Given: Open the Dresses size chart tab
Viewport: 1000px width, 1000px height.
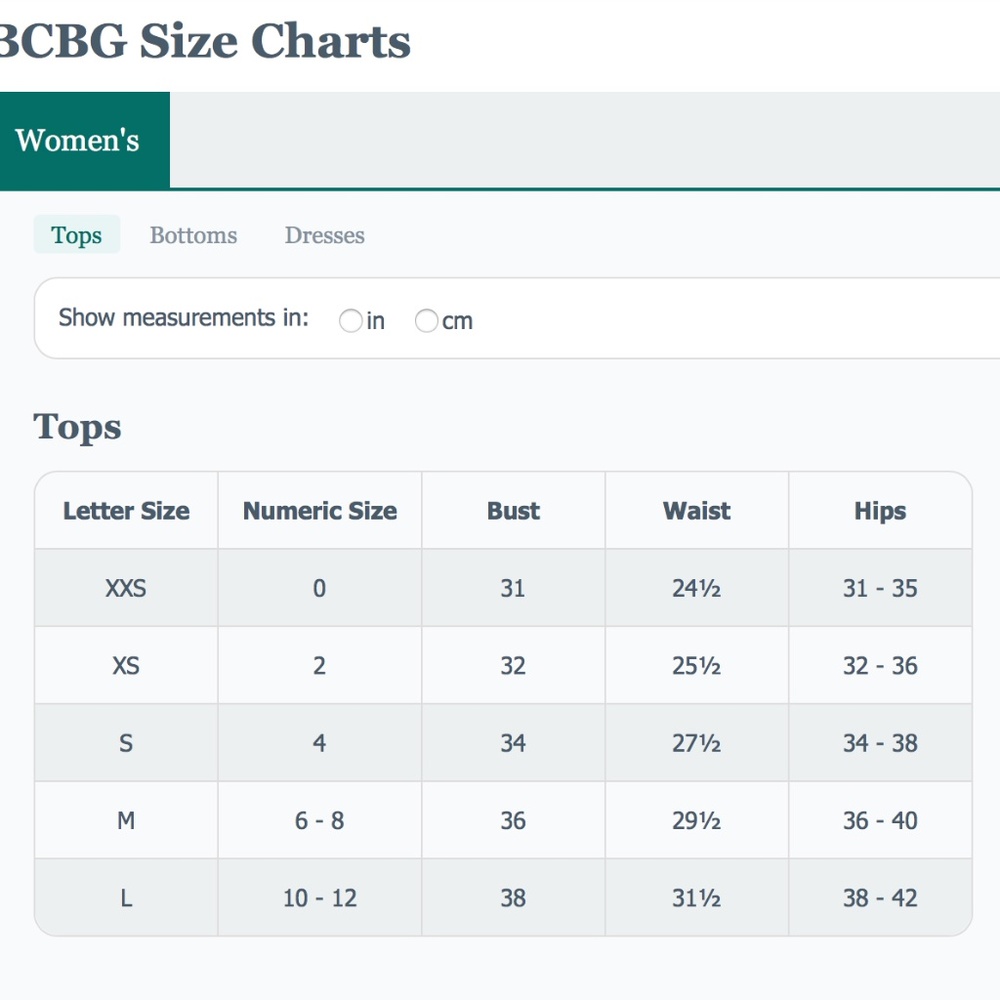Looking at the screenshot, I should (x=325, y=235).
